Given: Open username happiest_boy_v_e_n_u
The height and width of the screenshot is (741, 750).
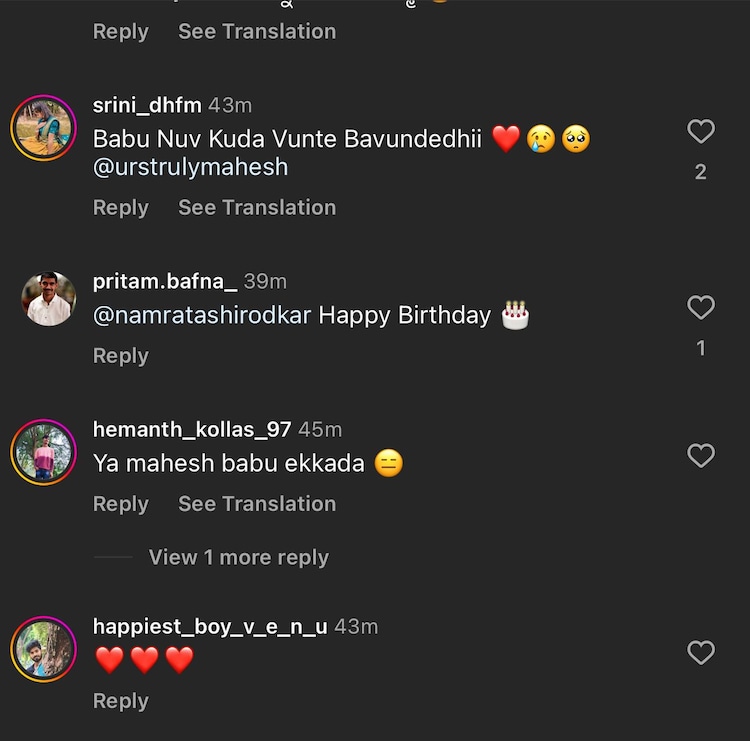Looking at the screenshot, I should click(210, 627).
